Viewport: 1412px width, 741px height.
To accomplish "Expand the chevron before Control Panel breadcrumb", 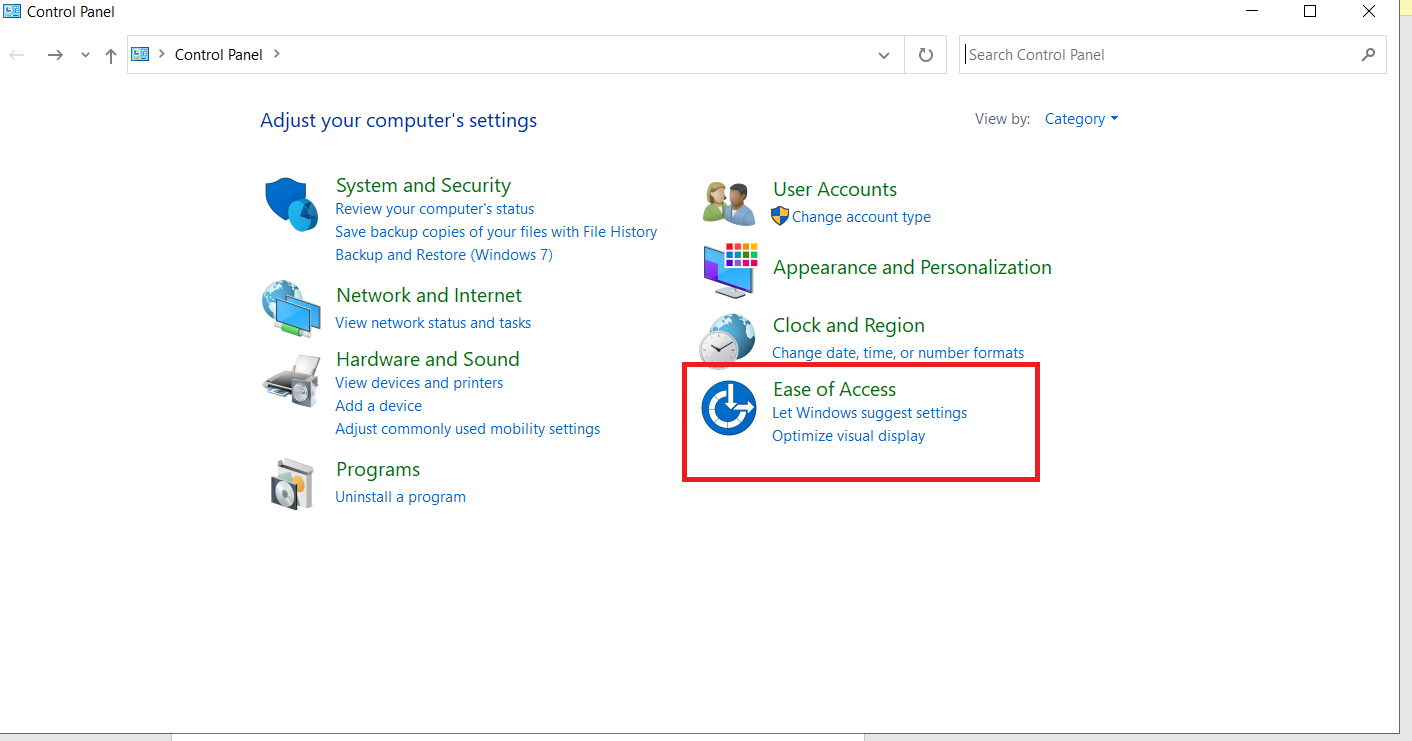I will tap(162, 54).
